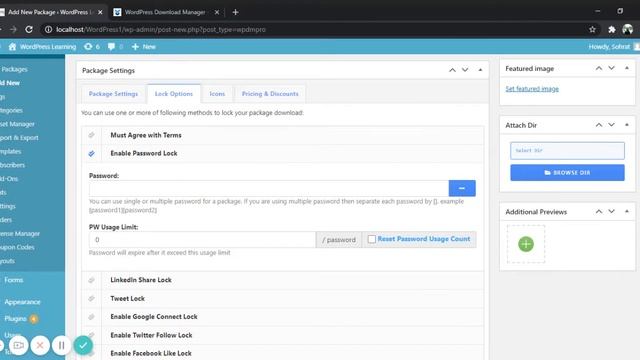Click the site info icon in address bar
The width and height of the screenshot is (640, 360).
pyautogui.click(x=48, y=29)
